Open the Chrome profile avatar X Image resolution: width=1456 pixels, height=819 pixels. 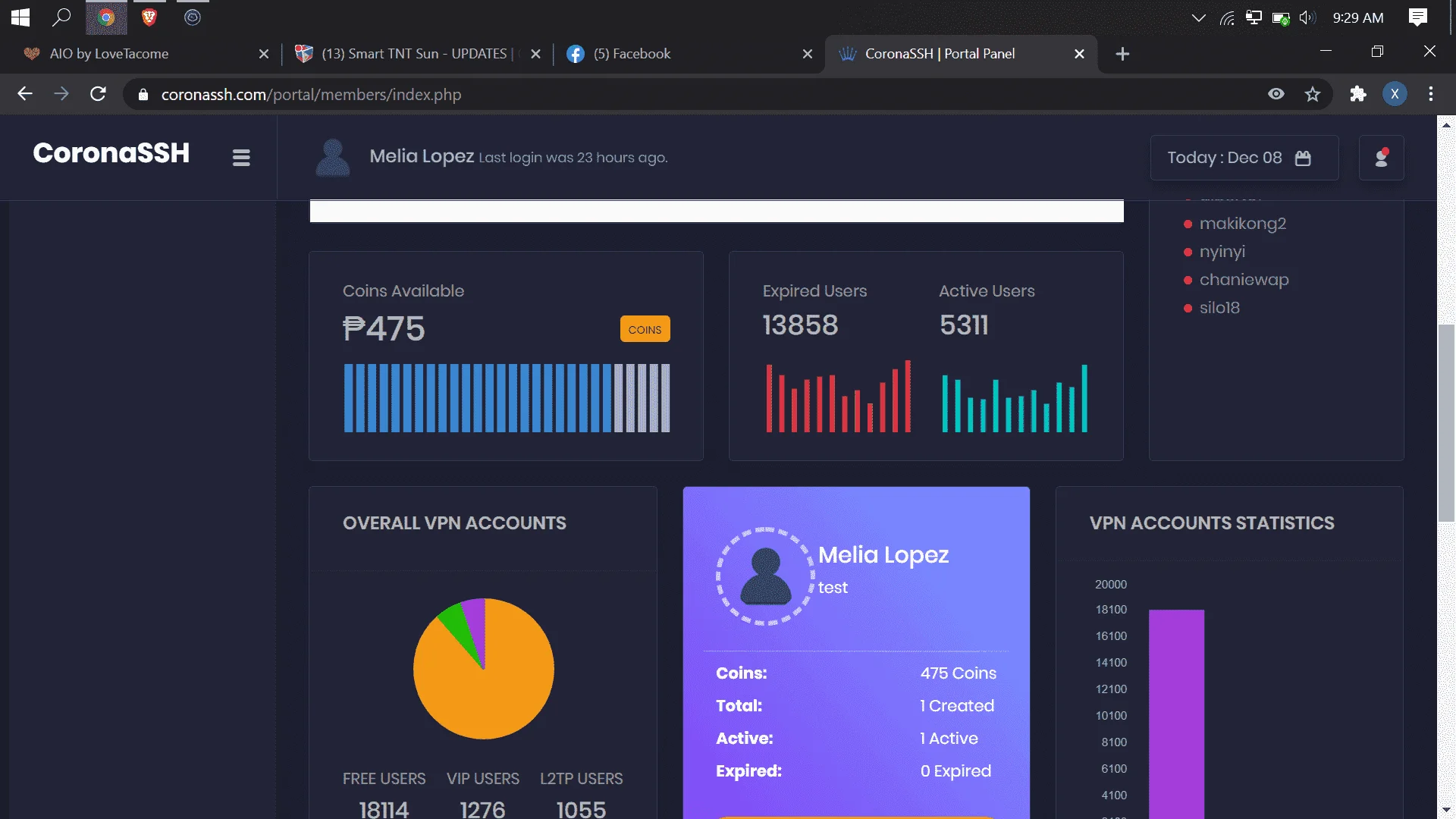coord(1395,94)
